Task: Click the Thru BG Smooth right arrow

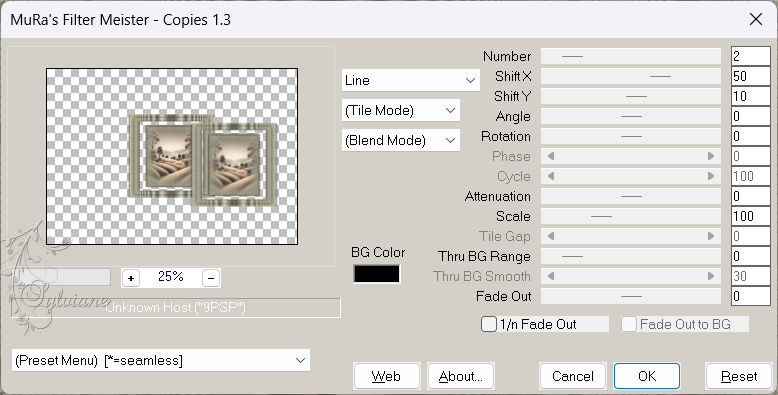Action: [x=711, y=276]
